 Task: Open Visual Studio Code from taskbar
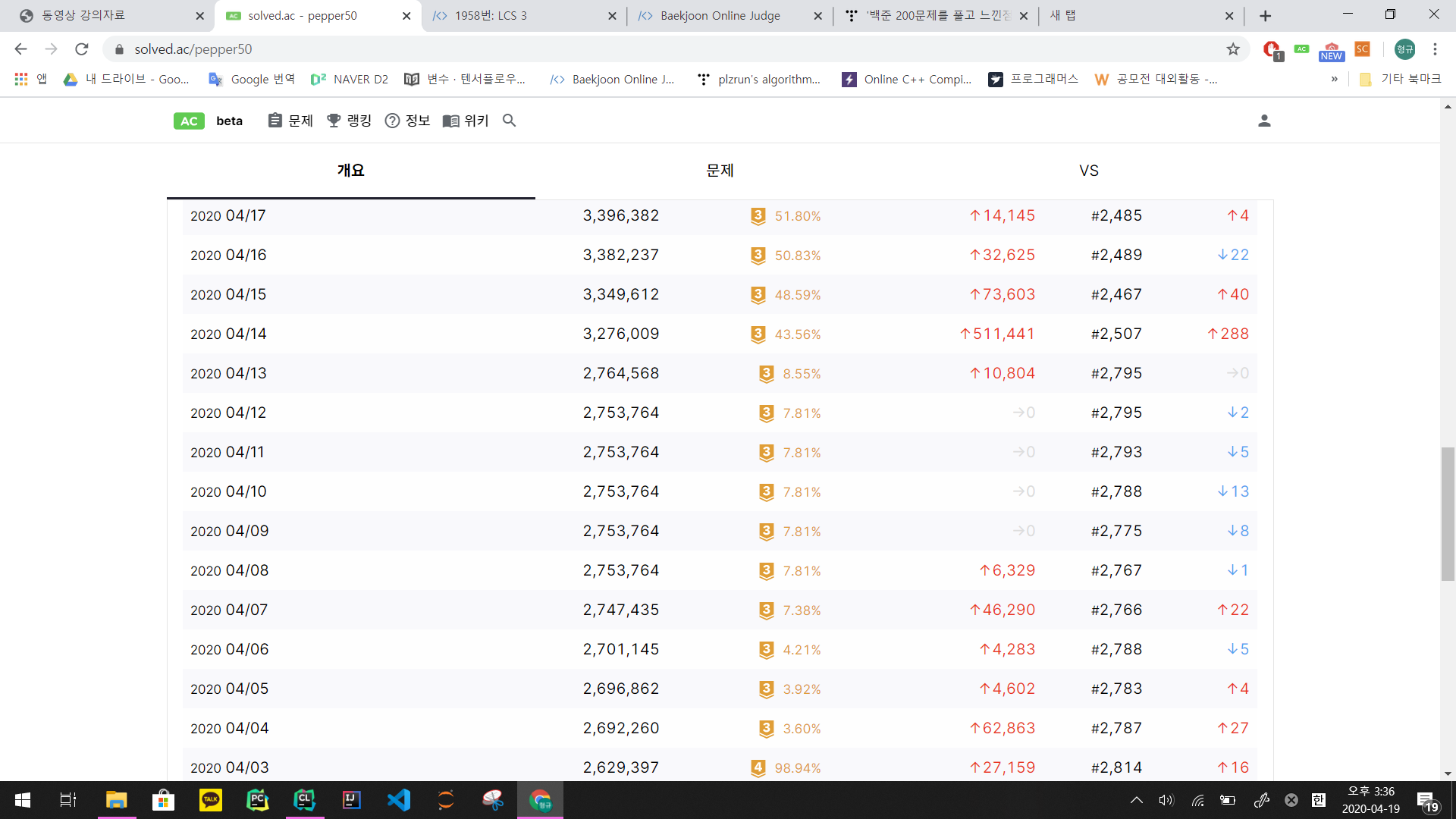399,800
